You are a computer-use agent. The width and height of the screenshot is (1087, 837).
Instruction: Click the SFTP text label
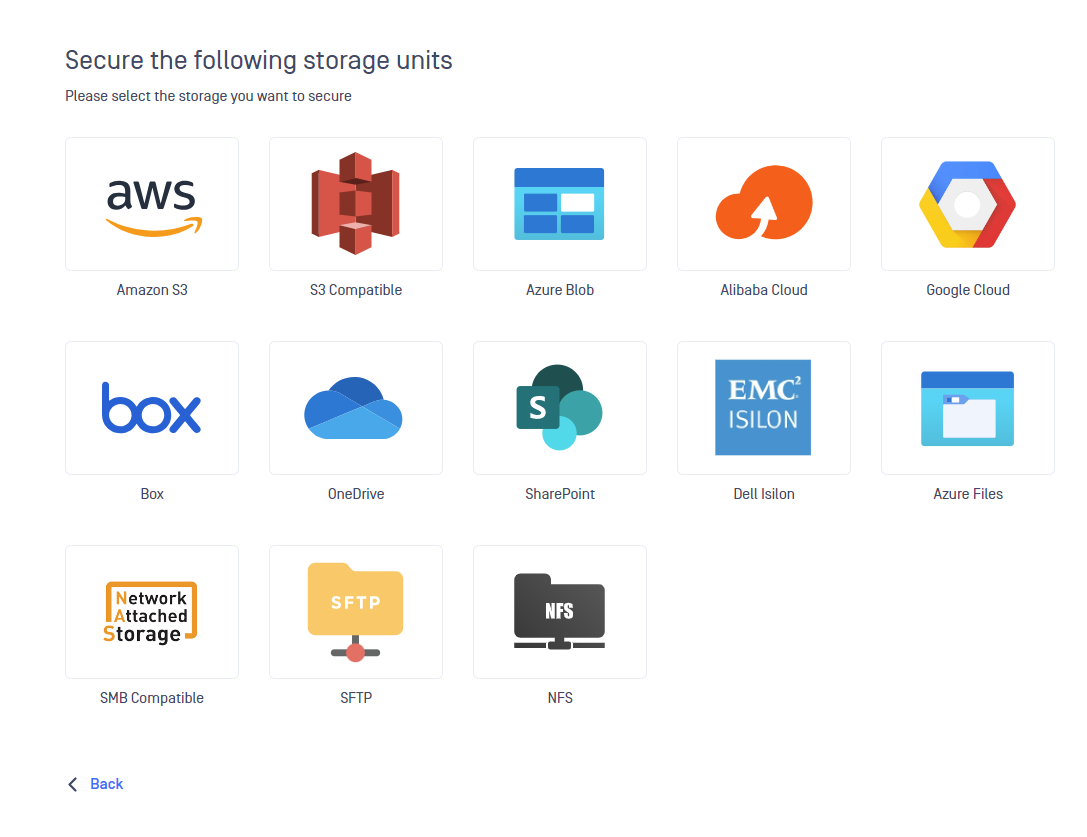tap(356, 698)
